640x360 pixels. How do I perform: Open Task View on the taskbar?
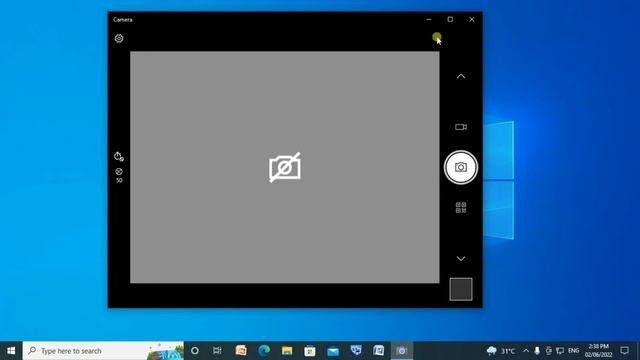click(x=217, y=351)
